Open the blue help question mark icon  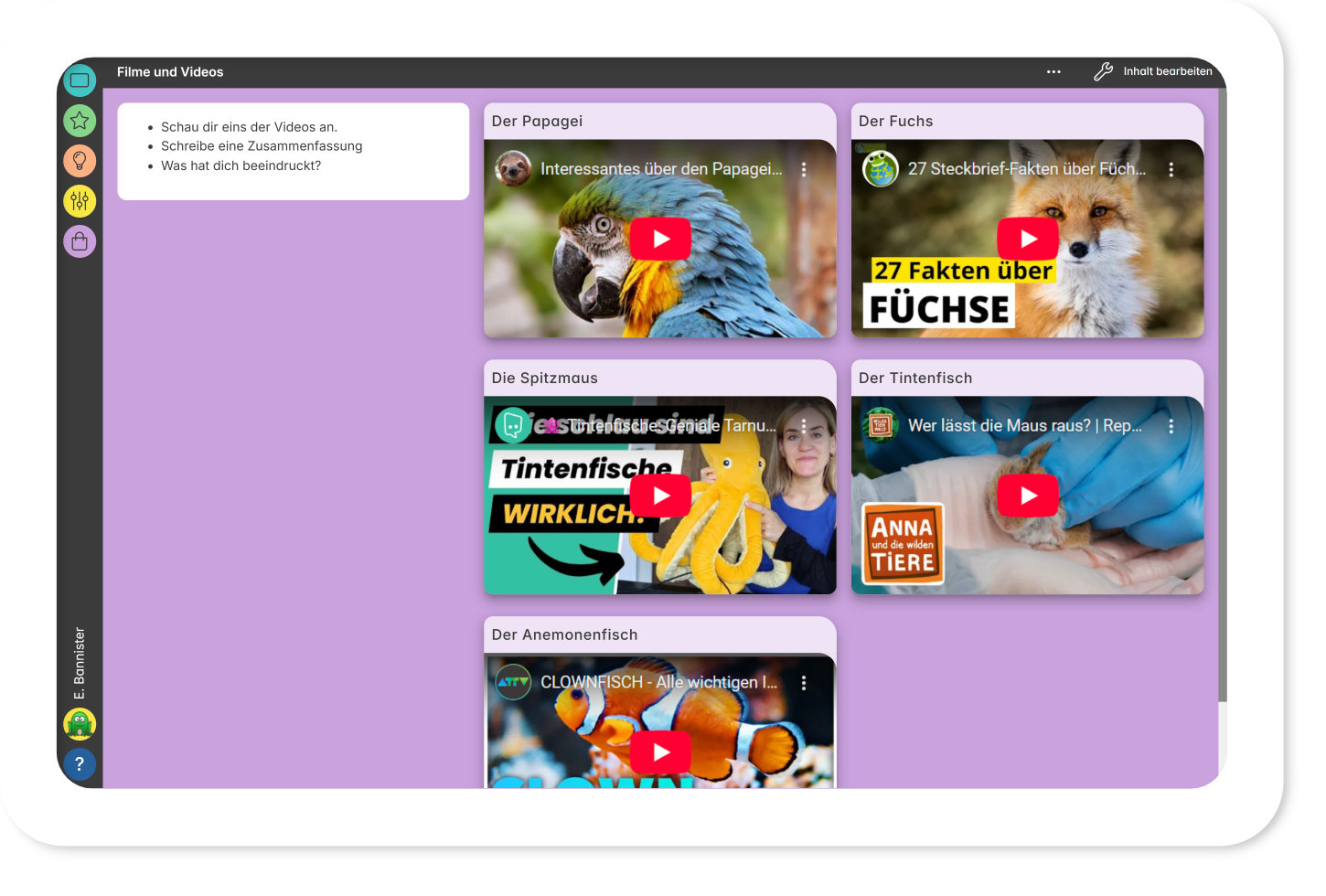(80, 764)
